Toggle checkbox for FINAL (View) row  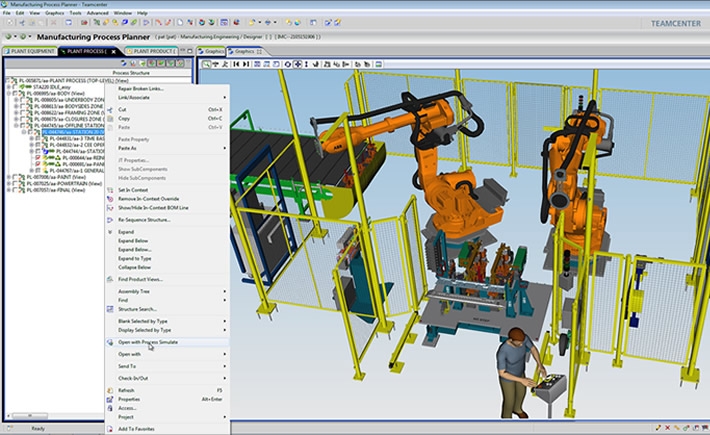[15, 190]
